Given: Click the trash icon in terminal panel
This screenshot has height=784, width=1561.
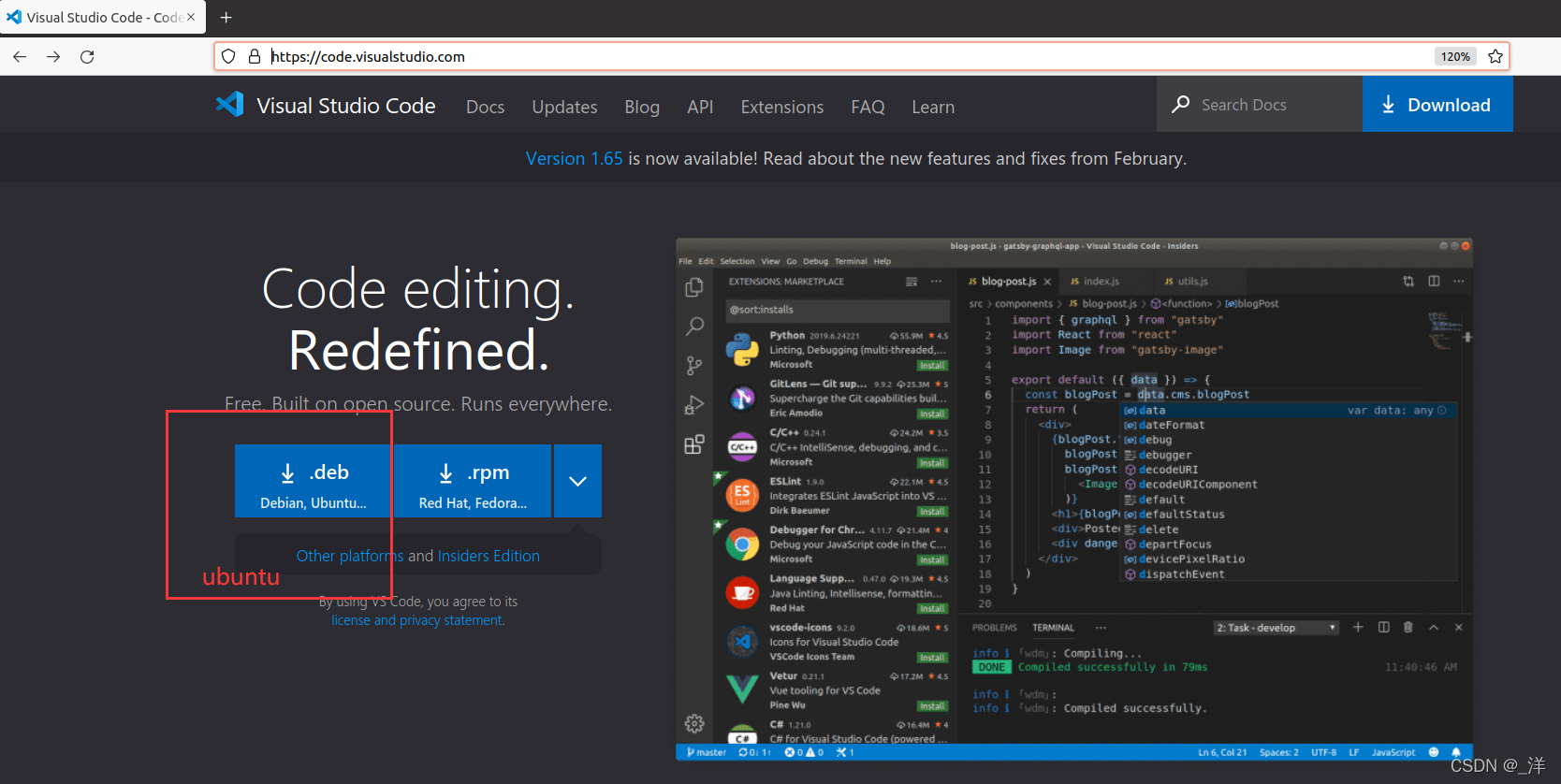Looking at the screenshot, I should (1408, 627).
